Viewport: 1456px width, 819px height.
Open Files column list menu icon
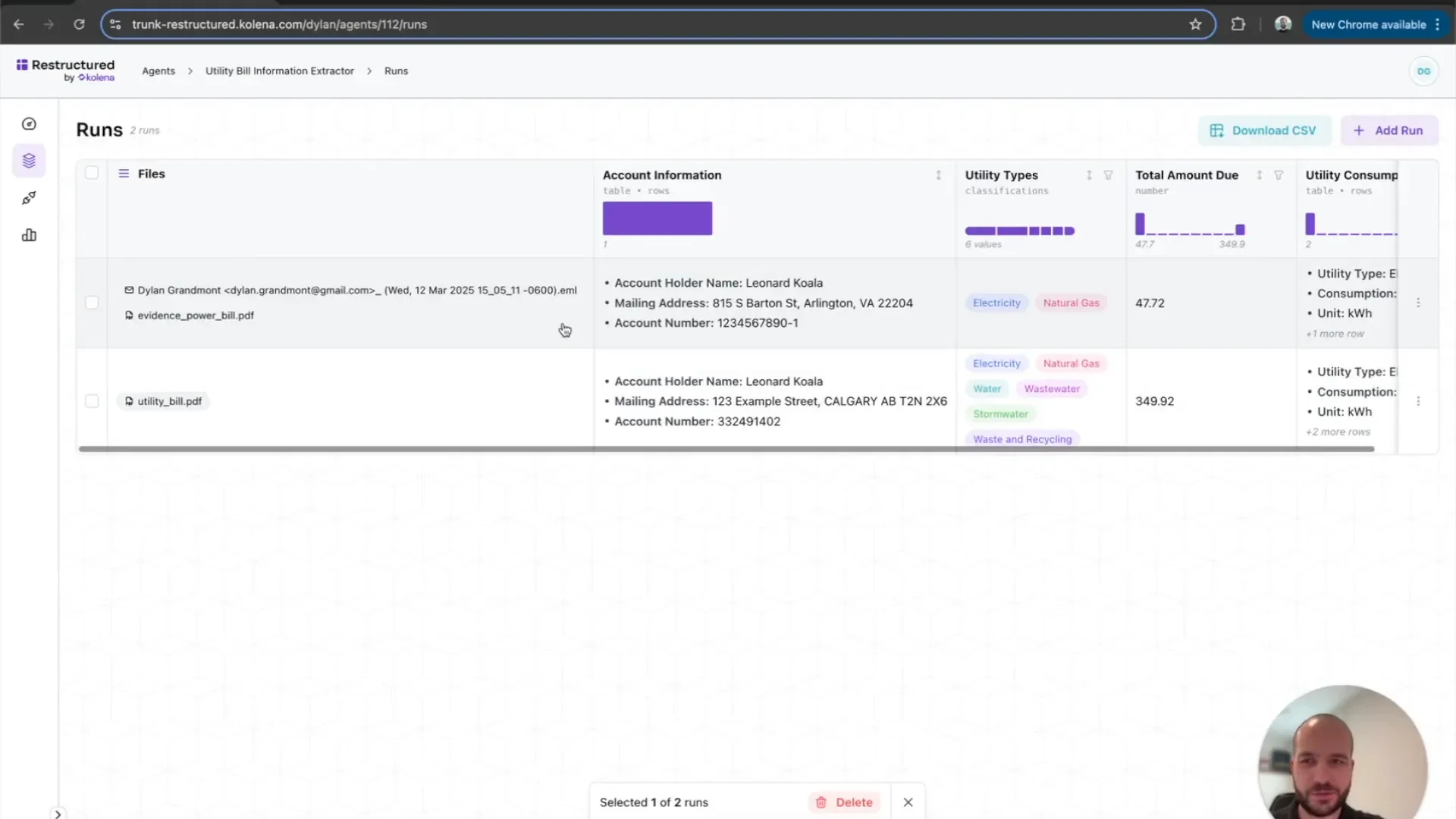[x=124, y=174]
